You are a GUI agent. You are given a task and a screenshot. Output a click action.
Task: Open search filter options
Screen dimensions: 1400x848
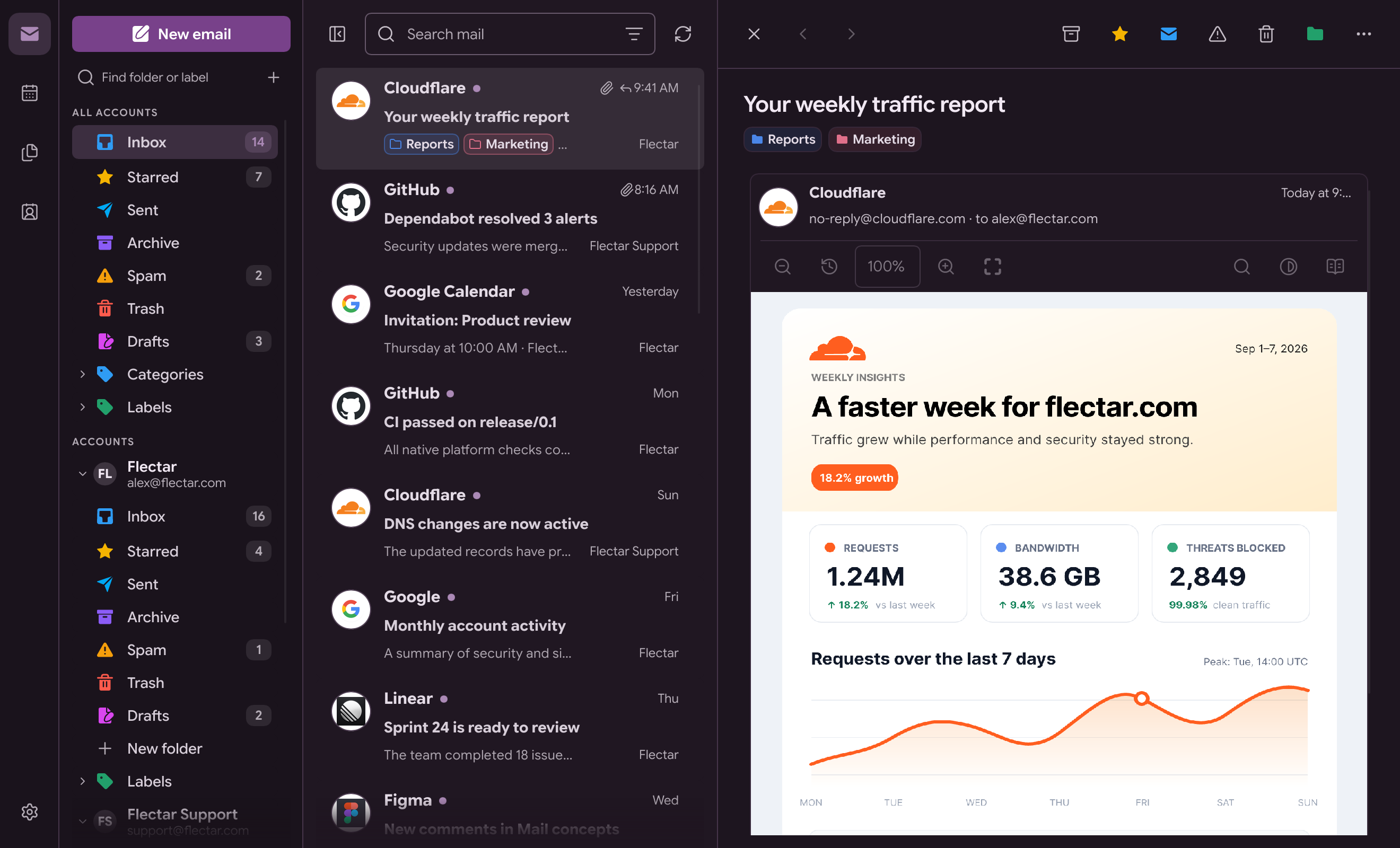634,34
